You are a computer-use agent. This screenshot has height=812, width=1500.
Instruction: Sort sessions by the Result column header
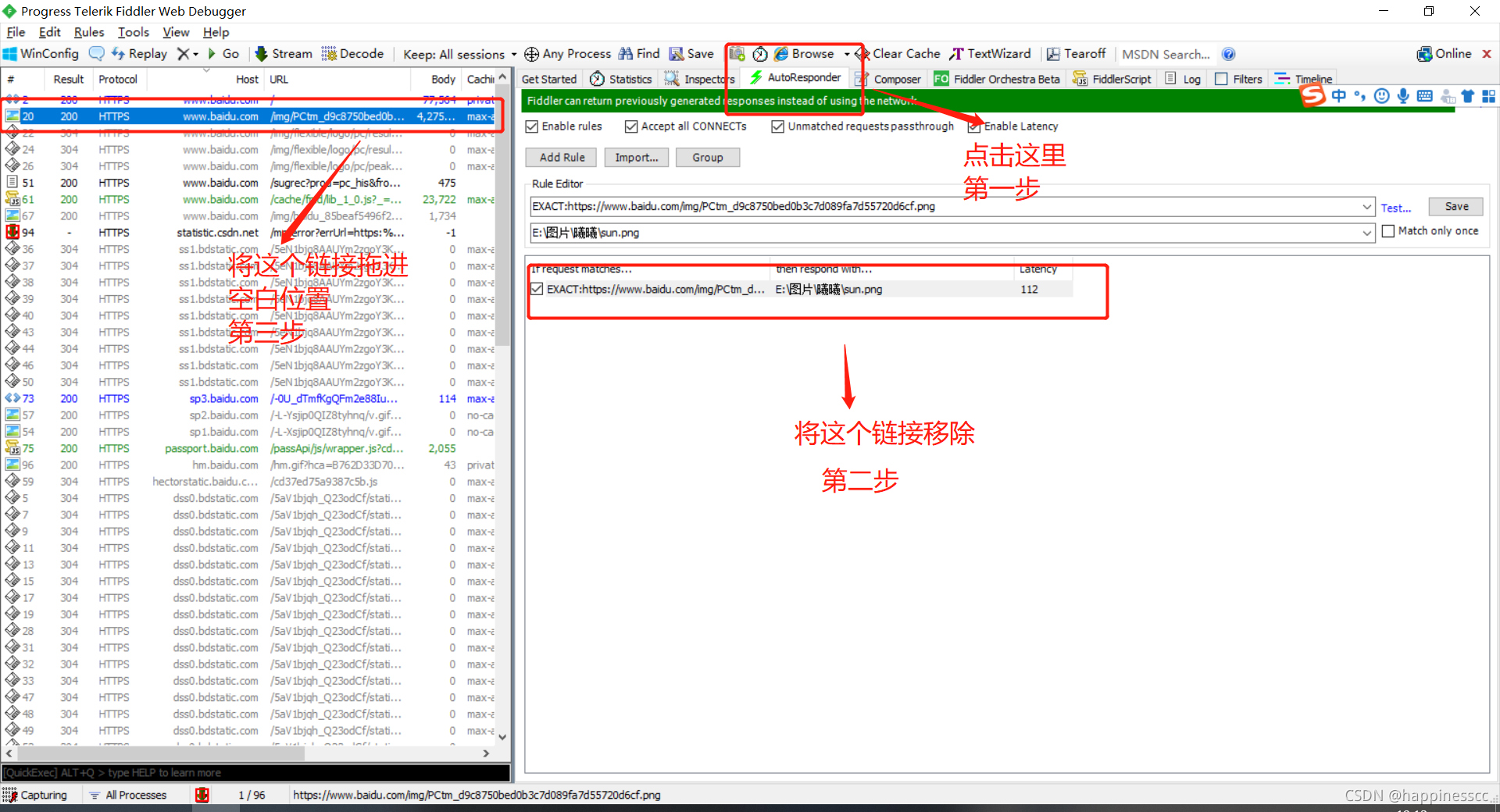[69, 79]
